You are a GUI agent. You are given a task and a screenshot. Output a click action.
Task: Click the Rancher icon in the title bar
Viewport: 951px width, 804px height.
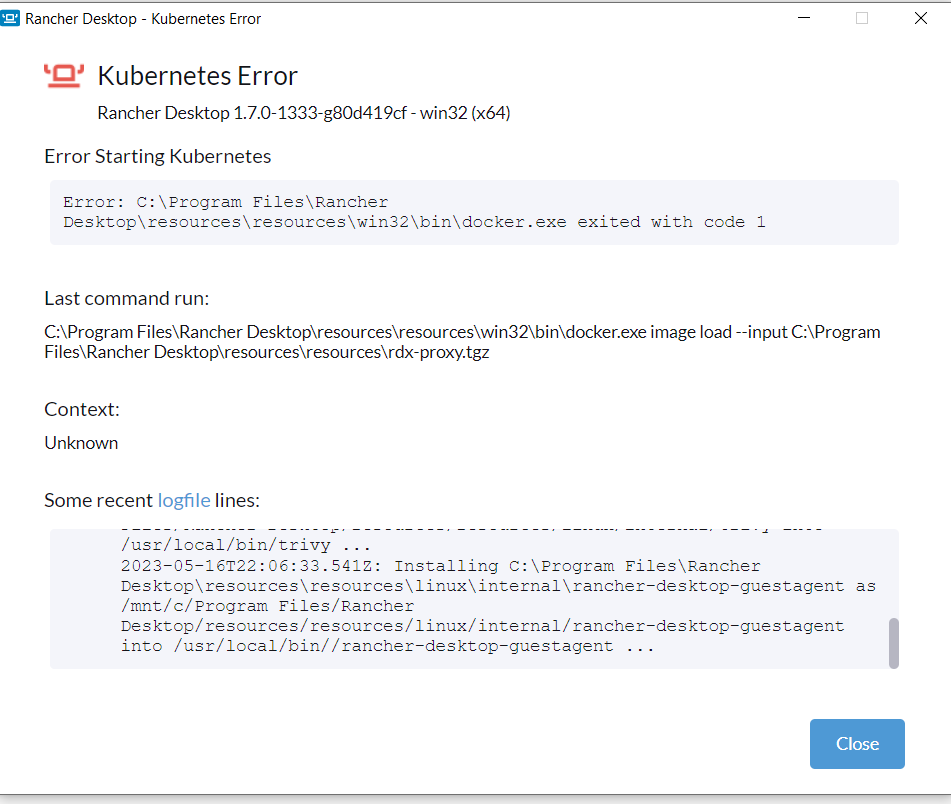click(x=10, y=17)
